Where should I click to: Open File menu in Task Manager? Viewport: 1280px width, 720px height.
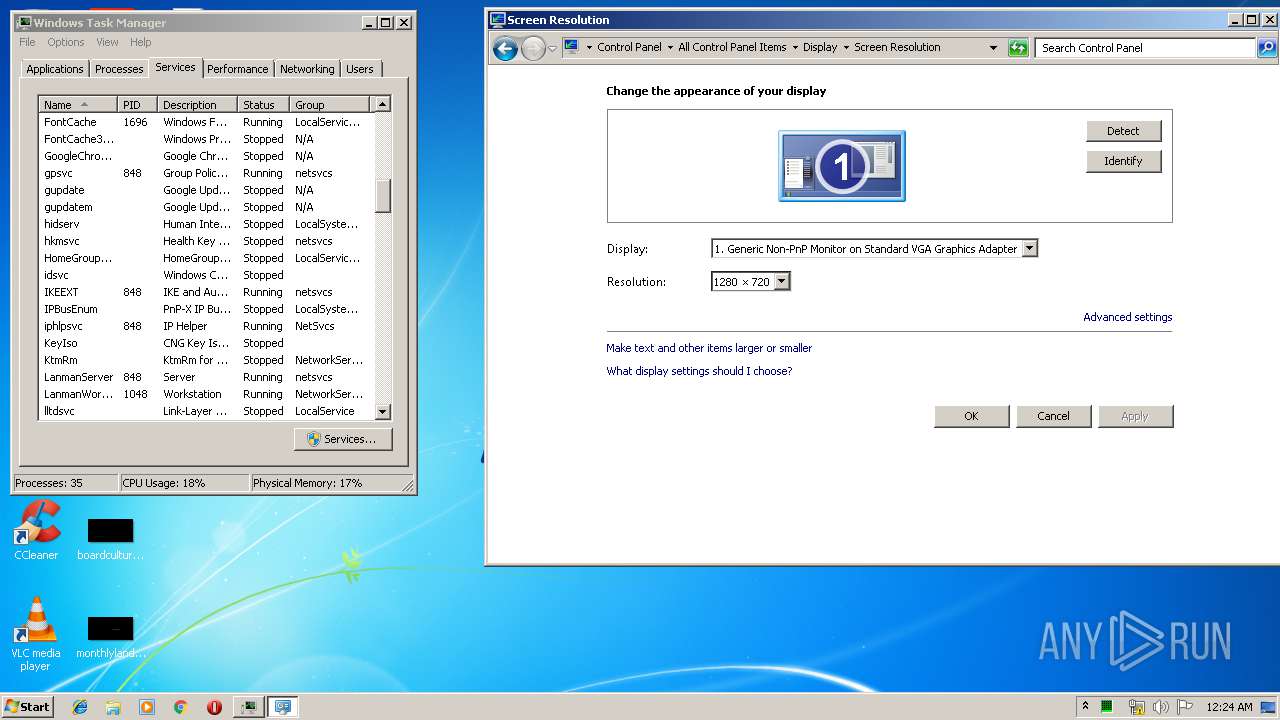pyautogui.click(x=27, y=42)
